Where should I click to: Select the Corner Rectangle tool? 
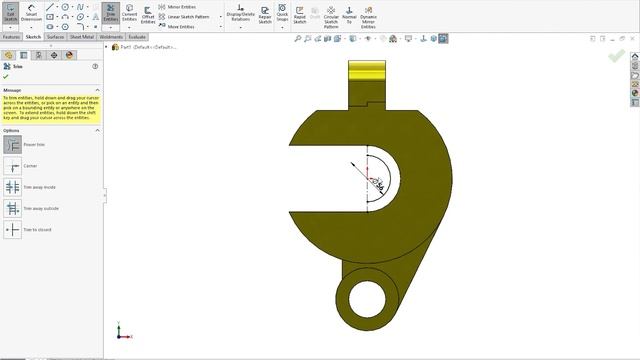50,17
